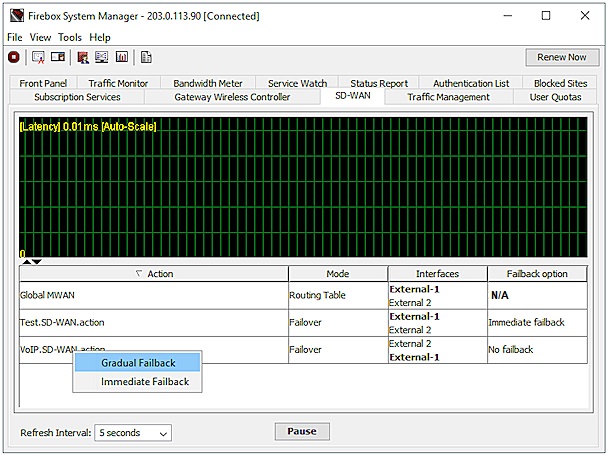Select the Test.SD-WAN.action row
Image resolution: width=609 pixels, height=455 pixels.
click(303, 323)
